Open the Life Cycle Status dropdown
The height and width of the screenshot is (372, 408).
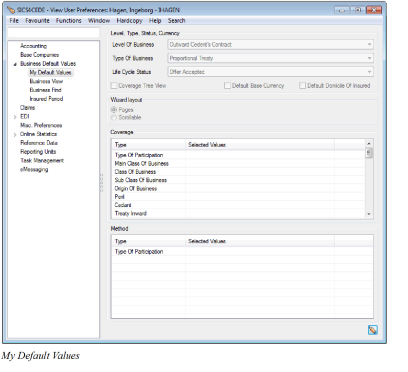click(x=270, y=72)
